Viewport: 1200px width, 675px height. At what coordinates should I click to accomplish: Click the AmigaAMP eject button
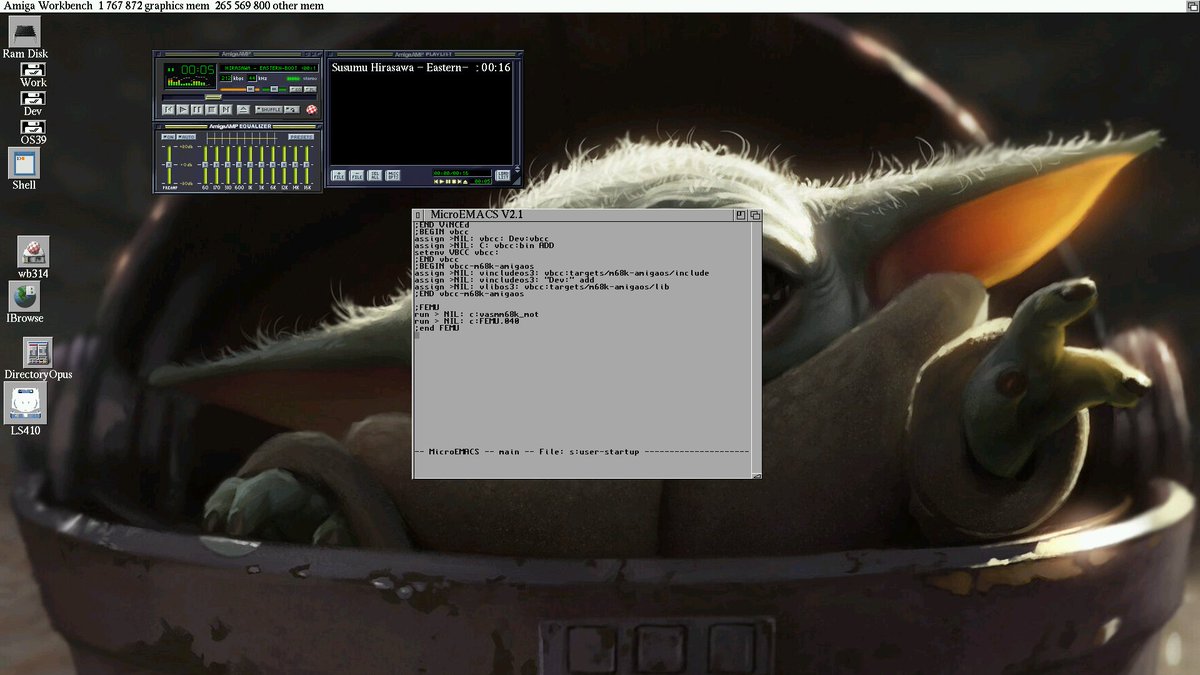click(243, 109)
